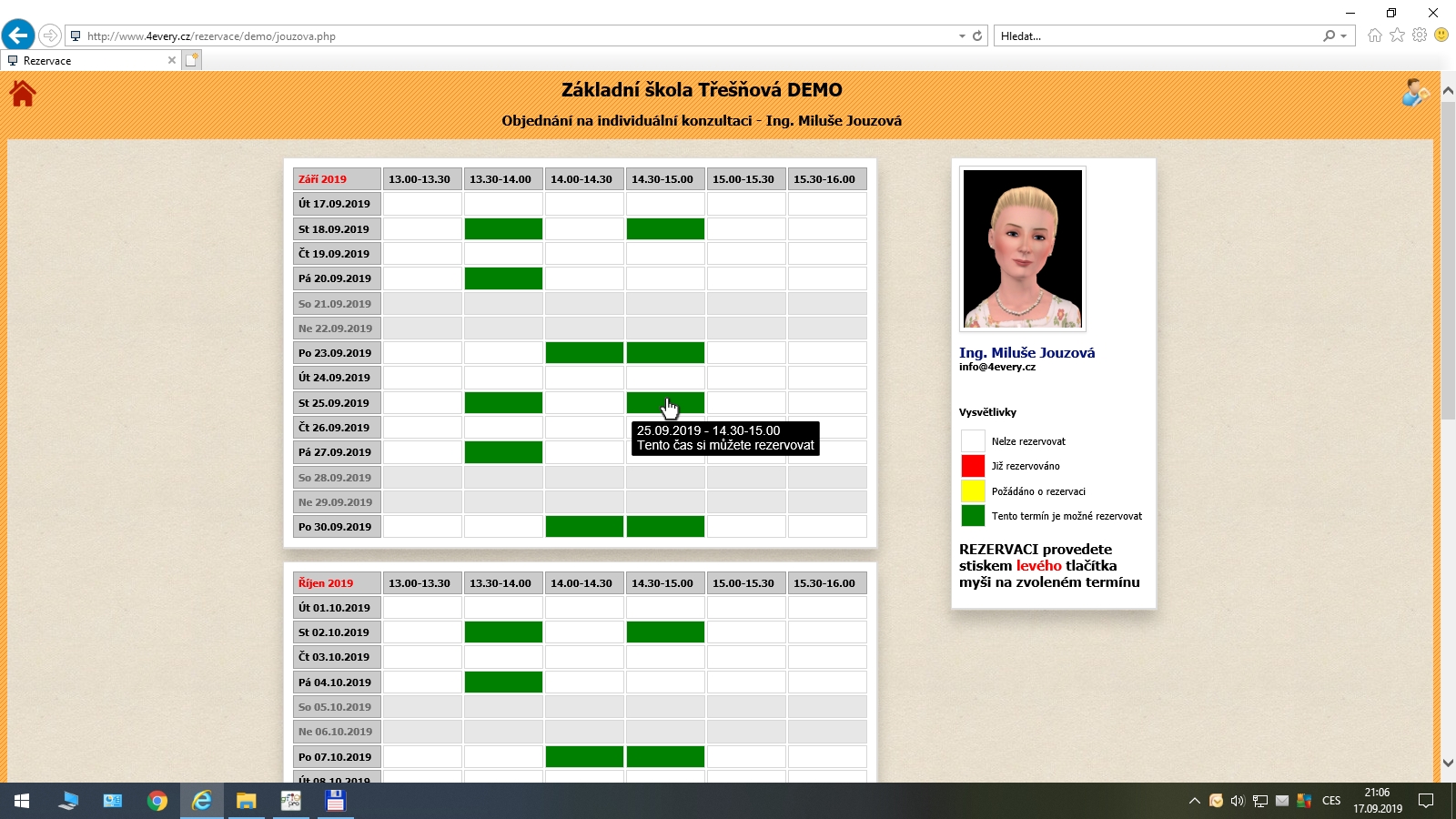
Task: Click the 'Út 17.09.2019' date row label
Action: click(337, 204)
